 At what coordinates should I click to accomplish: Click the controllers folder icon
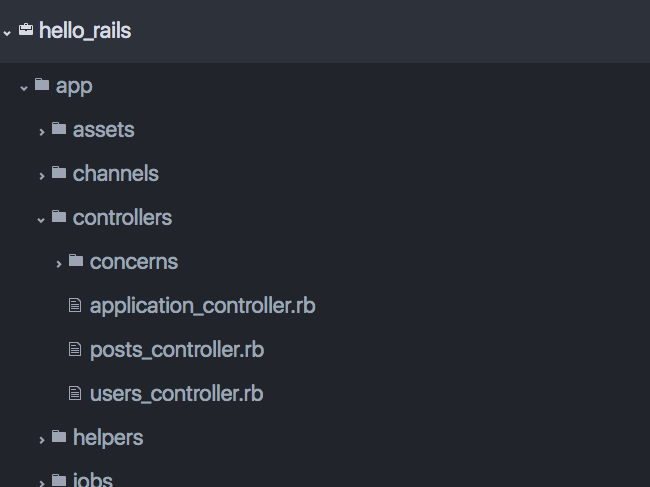[59, 217]
